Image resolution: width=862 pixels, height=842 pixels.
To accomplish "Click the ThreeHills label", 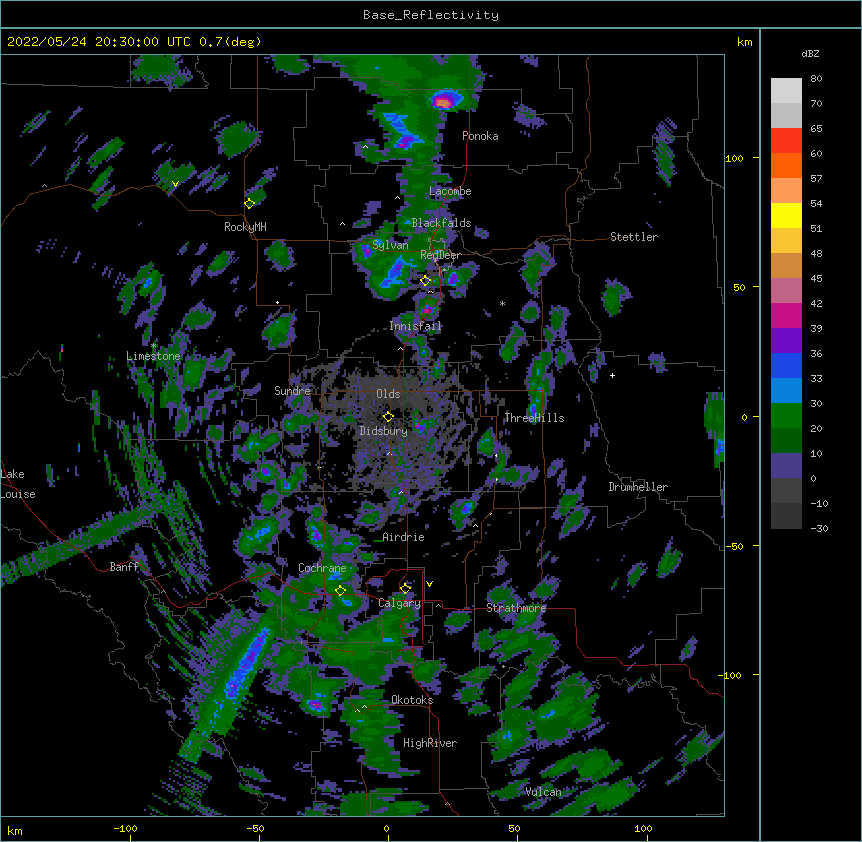I will [x=534, y=418].
